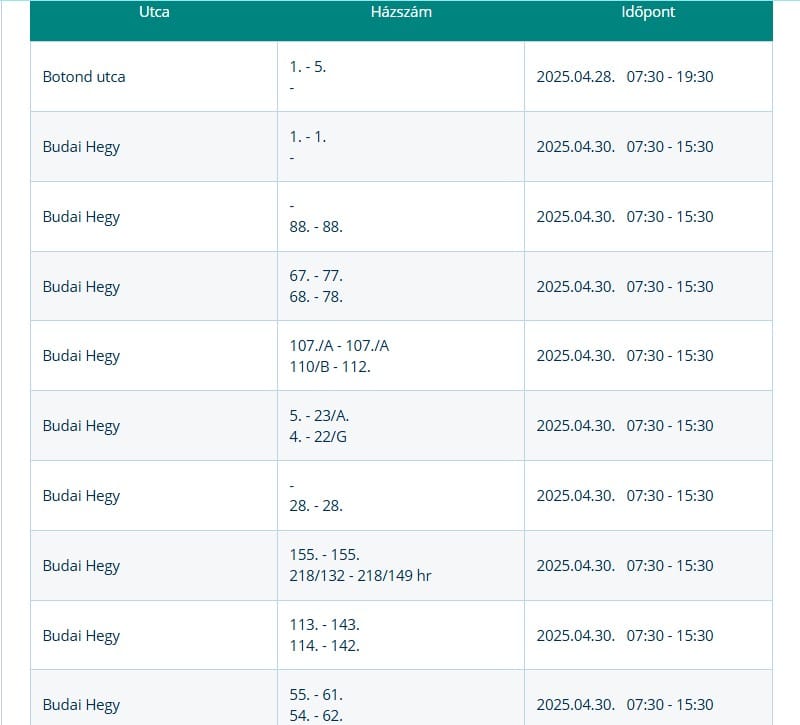
Task: Click the house number cell "1. - 1."
Action: tap(308, 138)
